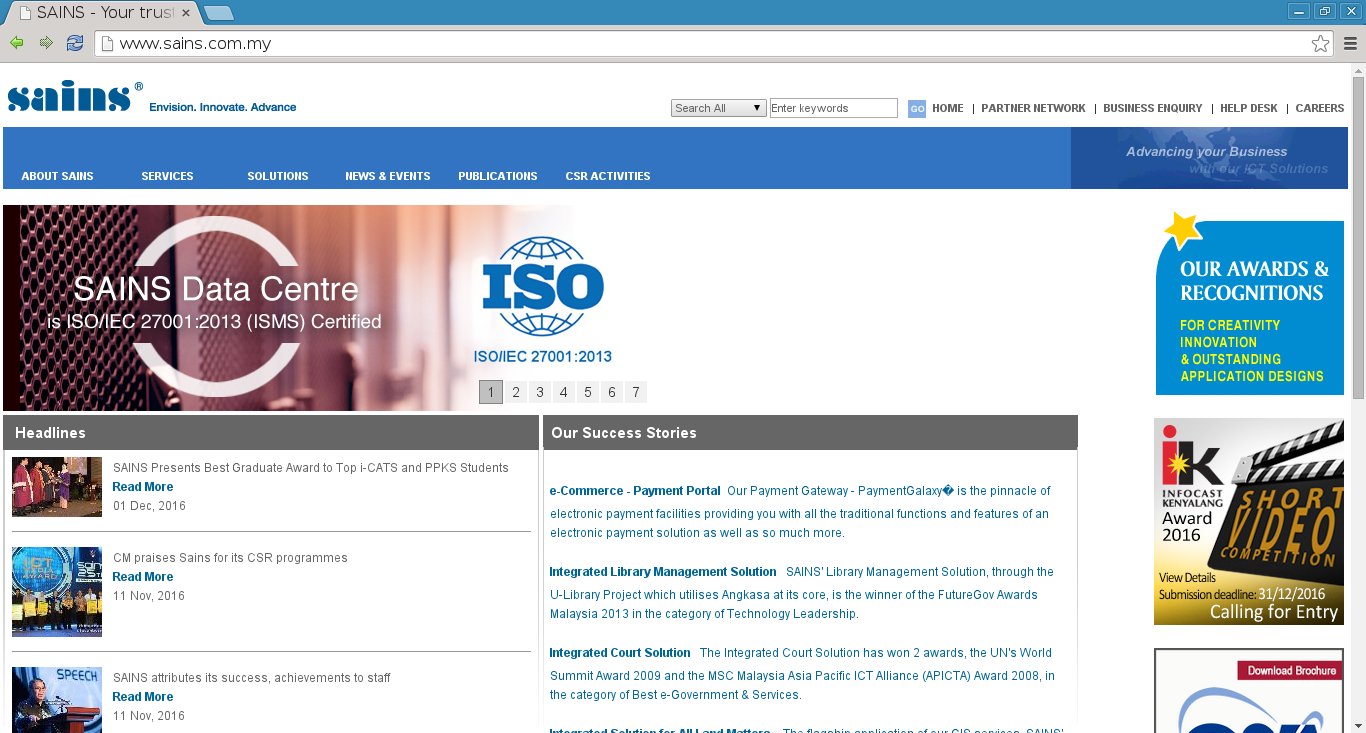Viewport: 1366px width, 733px height.
Task: Click the browser forward arrow
Action: pyautogui.click(x=46, y=43)
